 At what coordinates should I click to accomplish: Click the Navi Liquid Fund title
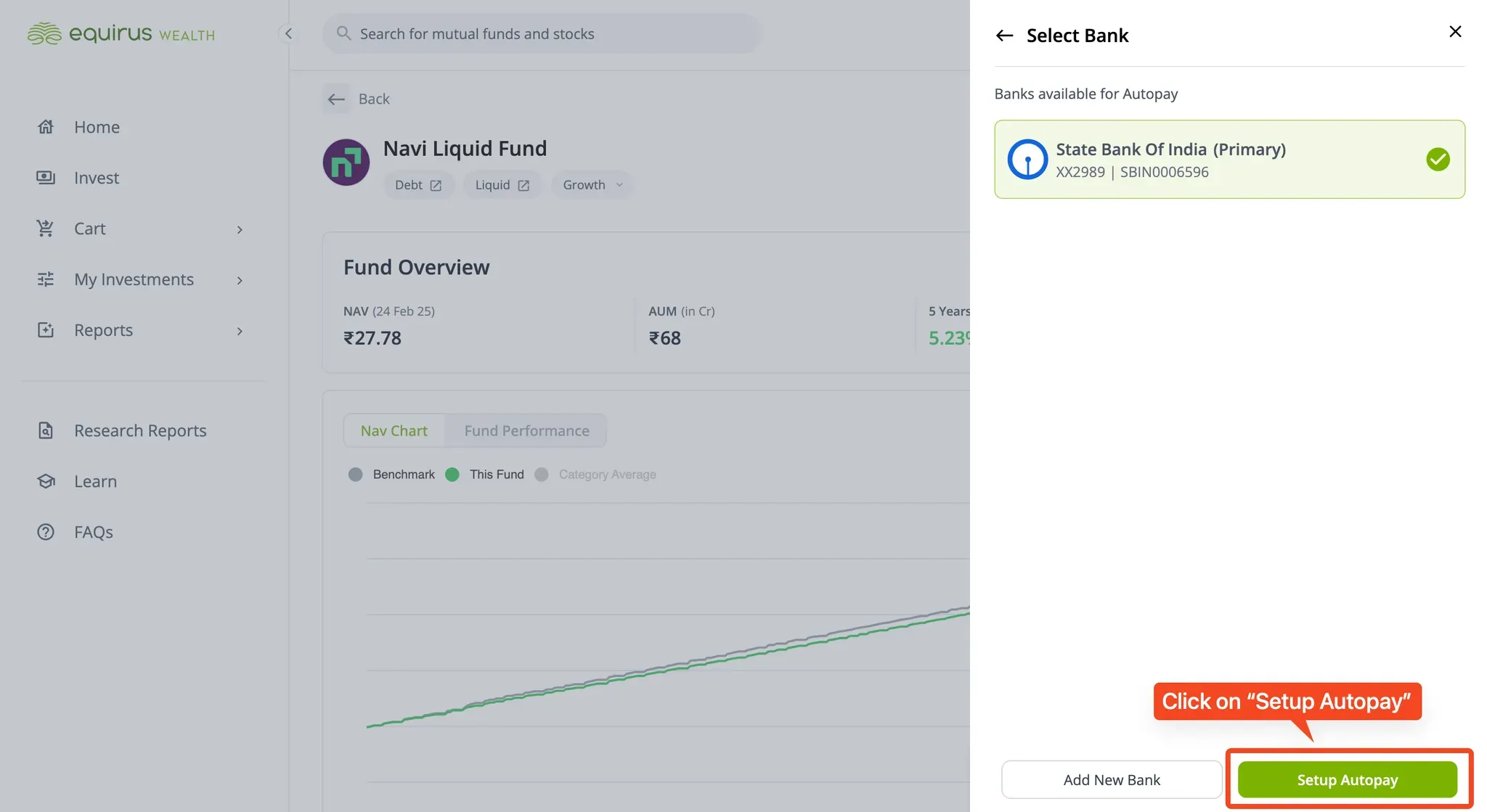465,149
